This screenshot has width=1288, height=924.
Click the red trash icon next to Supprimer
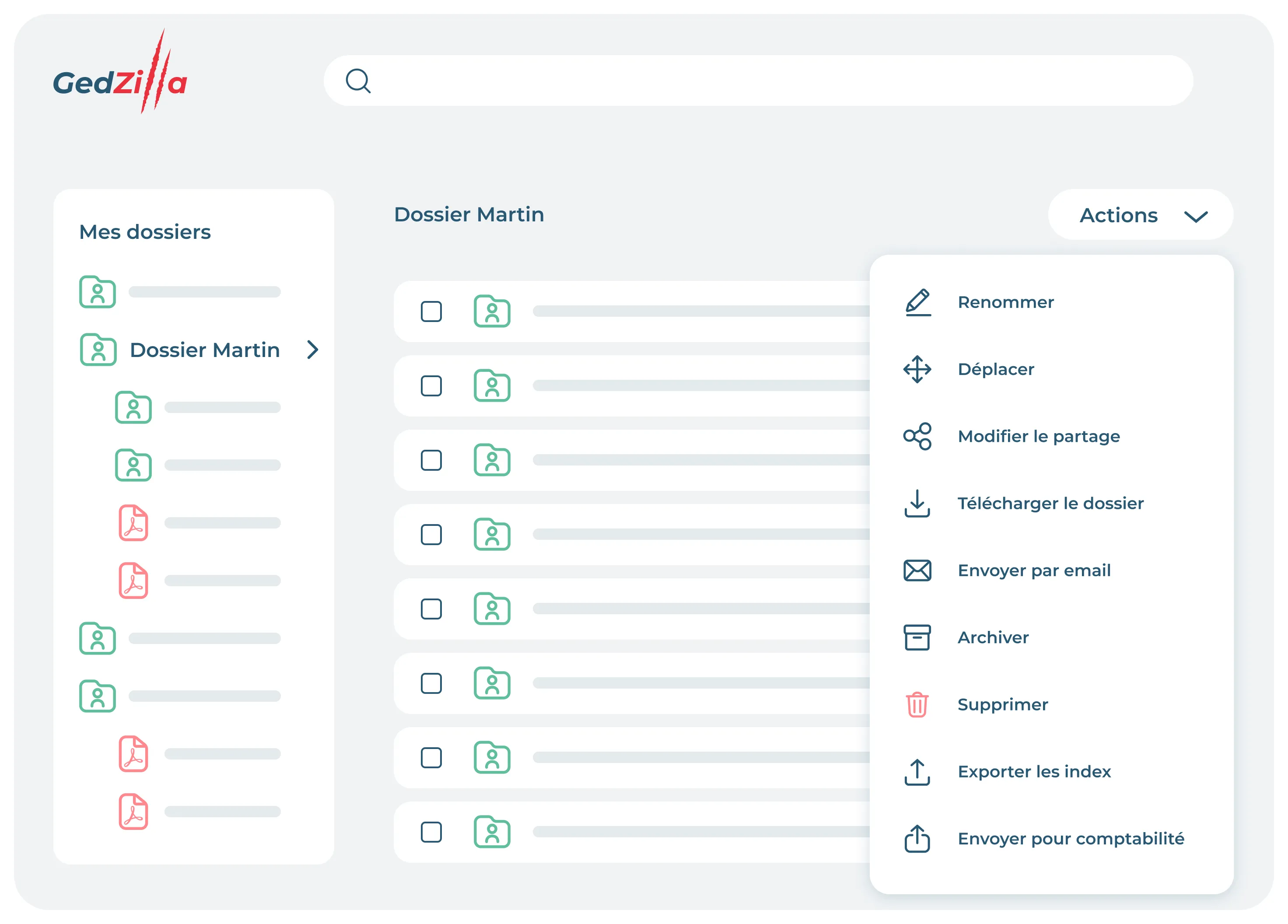tap(917, 705)
